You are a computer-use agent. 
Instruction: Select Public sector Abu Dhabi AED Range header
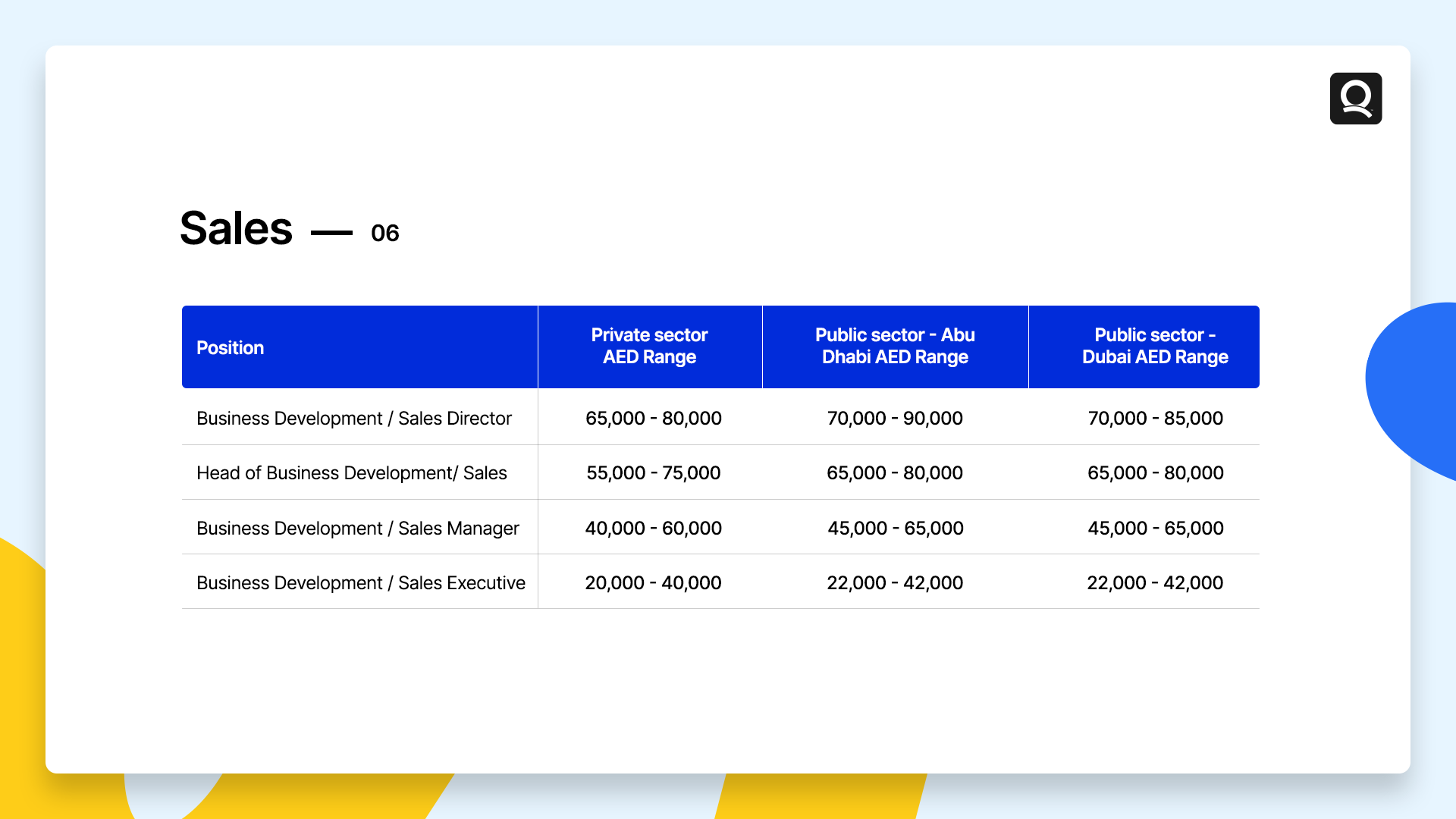click(895, 346)
